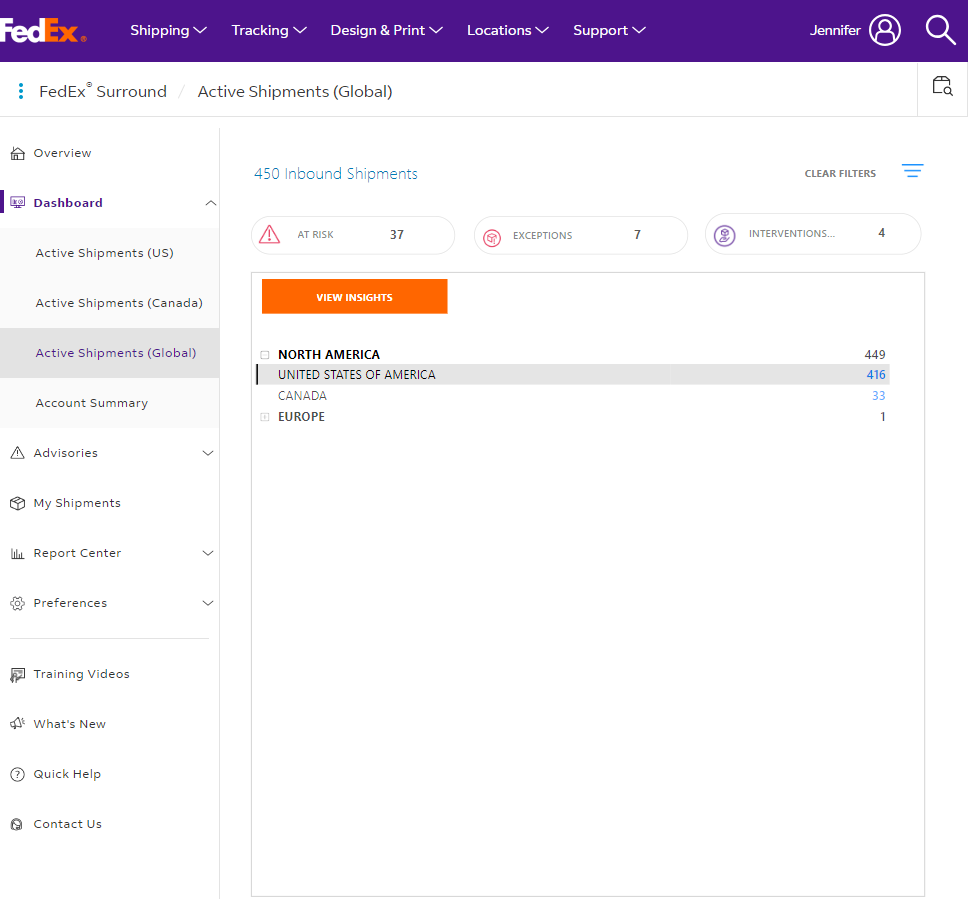Open Training Videos
This screenshot has width=968, height=899.
81,674
